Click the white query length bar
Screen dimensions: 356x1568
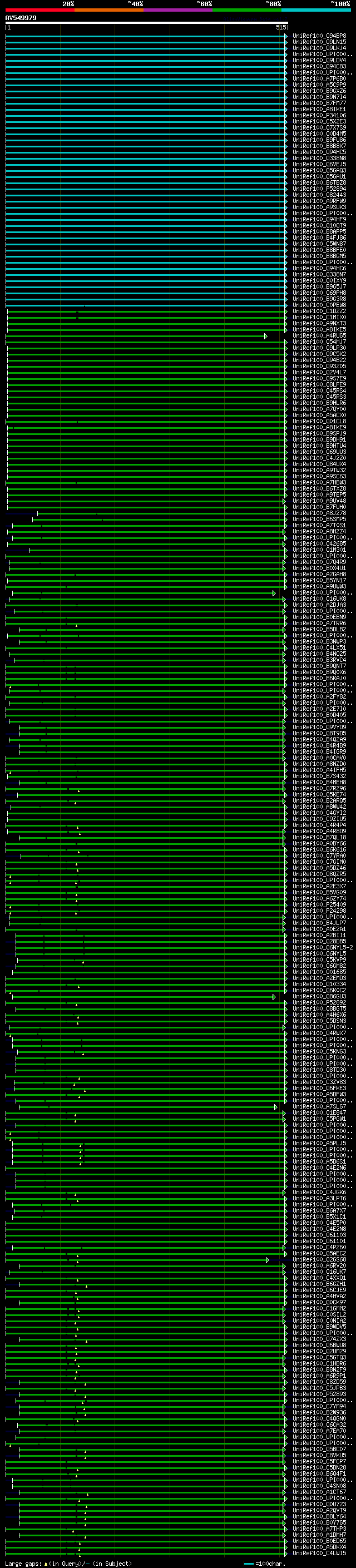(147, 22)
